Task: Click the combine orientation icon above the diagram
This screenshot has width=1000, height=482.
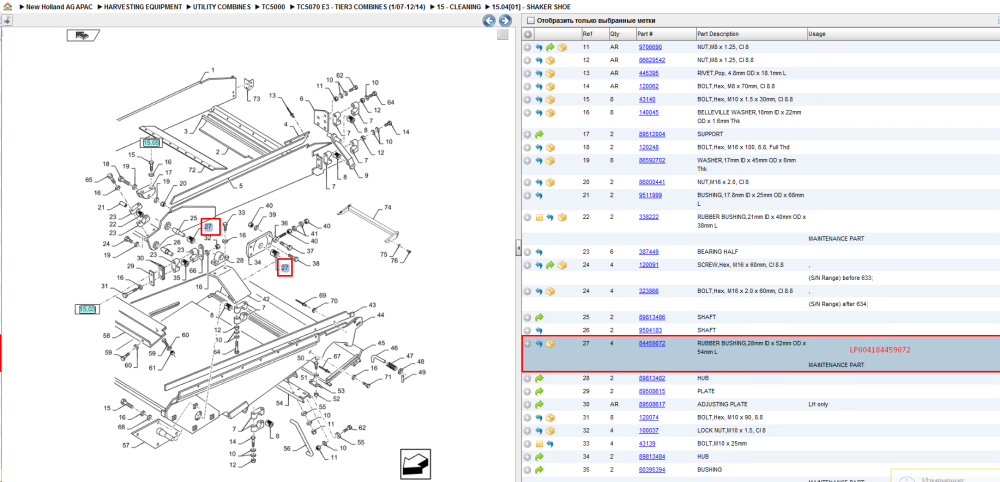Action: (x=82, y=35)
